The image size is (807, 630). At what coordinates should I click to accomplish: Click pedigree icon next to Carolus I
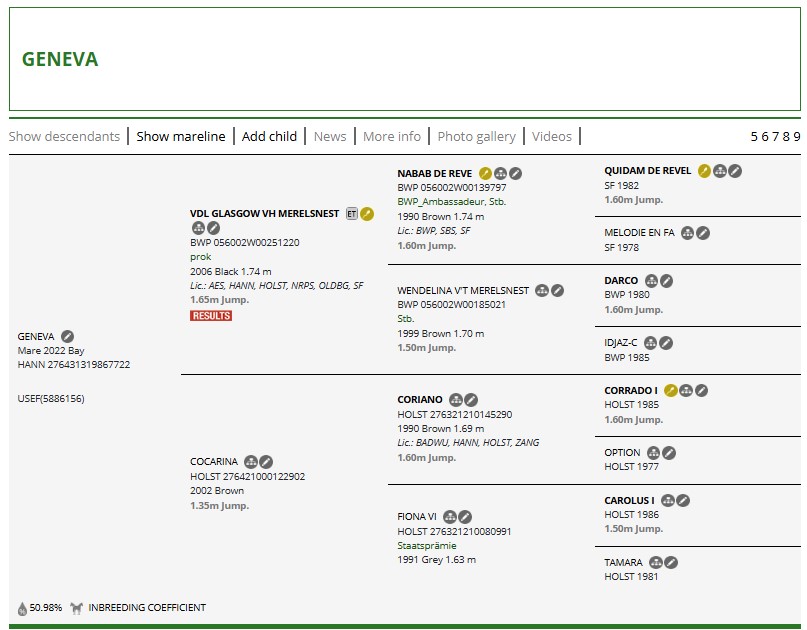(667, 501)
